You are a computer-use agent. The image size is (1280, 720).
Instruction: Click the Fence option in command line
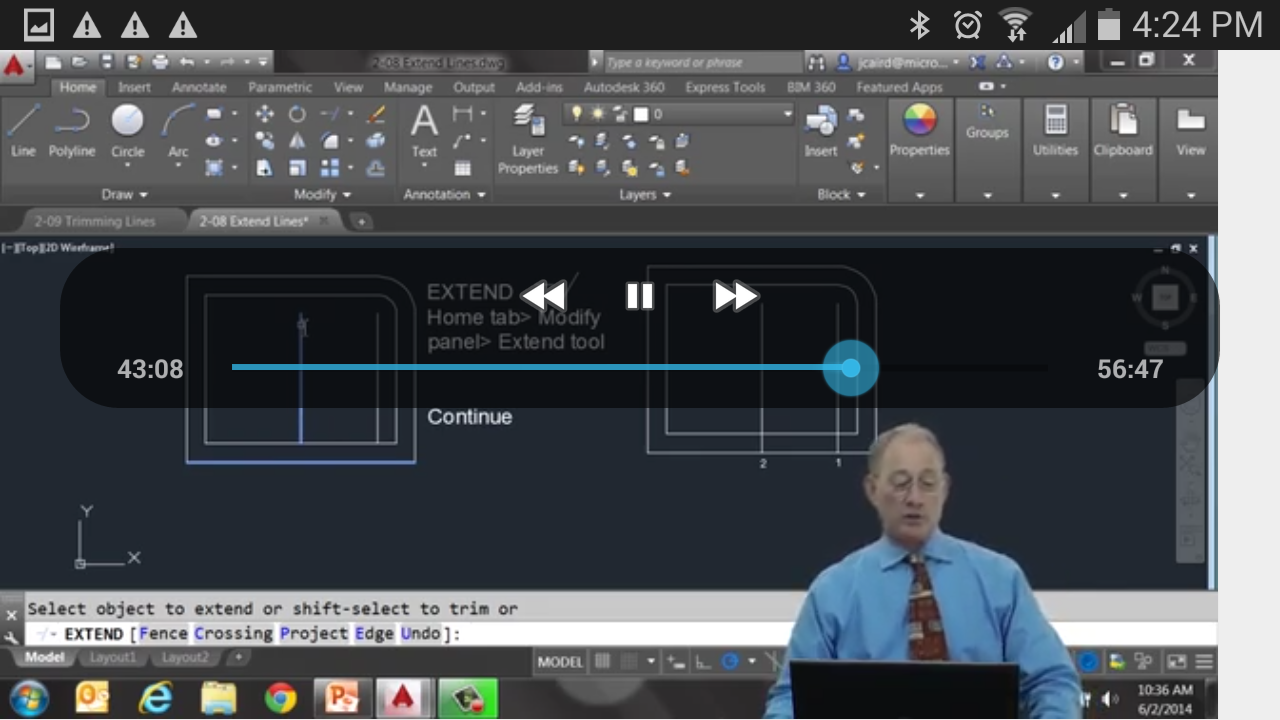[x=163, y=634]
